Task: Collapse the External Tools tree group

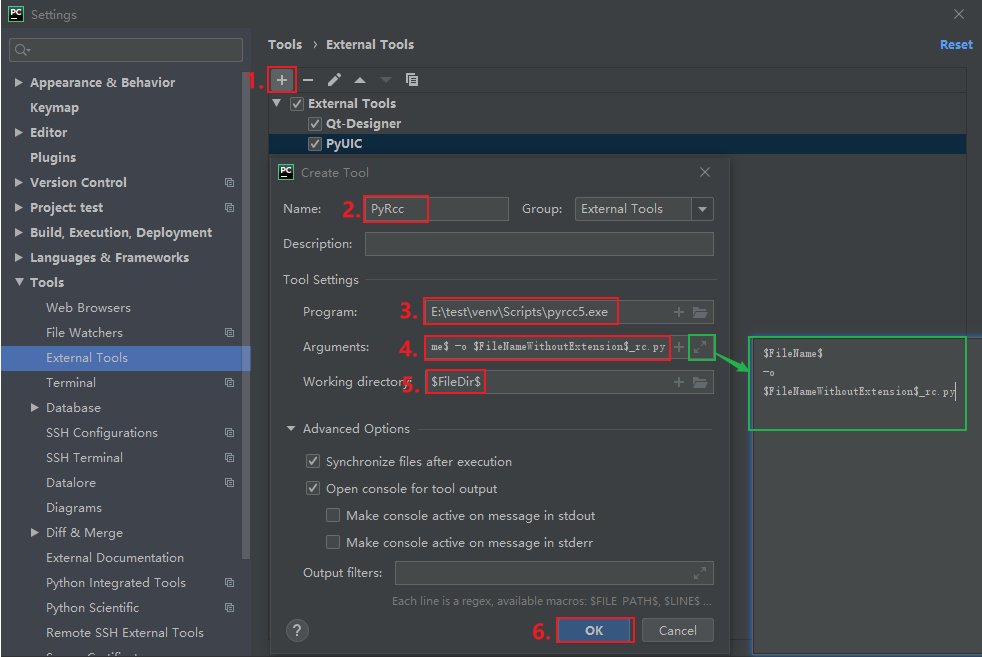Action: click(277, 103)
